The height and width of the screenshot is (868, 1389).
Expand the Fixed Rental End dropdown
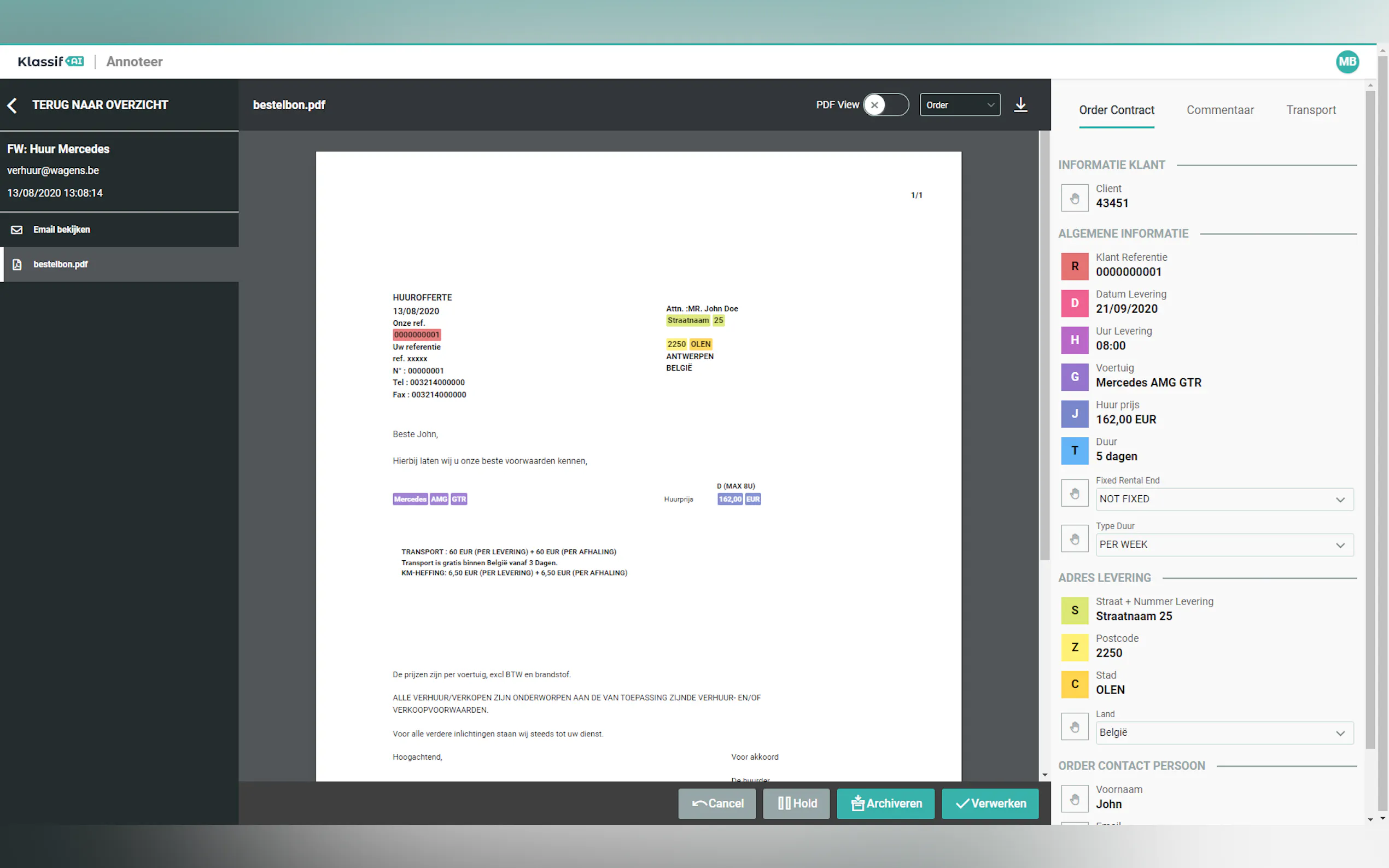(x=1224, y=499)
